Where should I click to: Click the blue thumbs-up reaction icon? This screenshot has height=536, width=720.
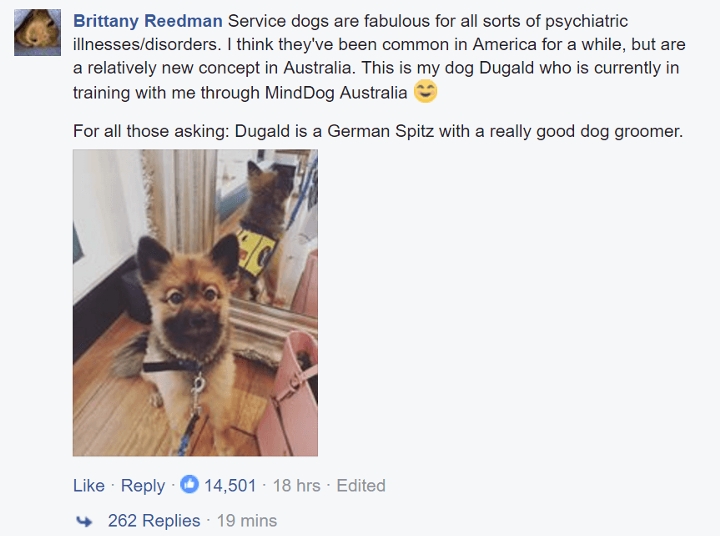point(189,485)
